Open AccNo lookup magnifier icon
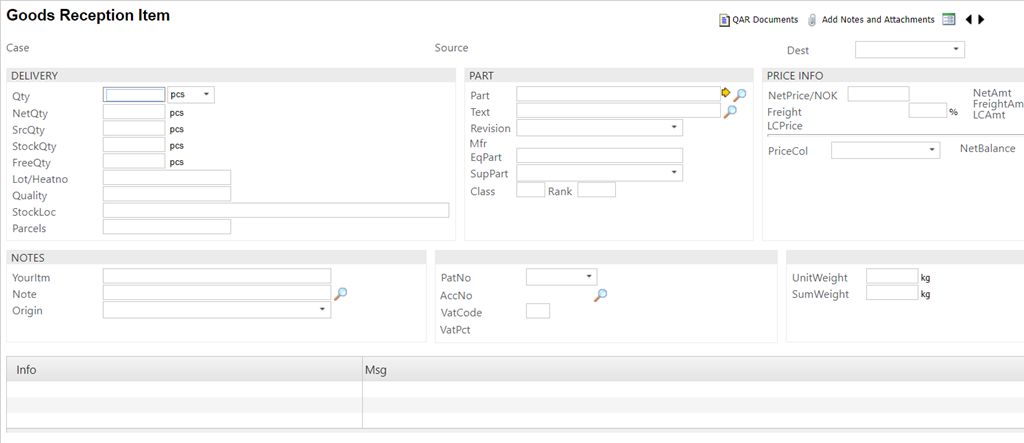 click(600, 295)
